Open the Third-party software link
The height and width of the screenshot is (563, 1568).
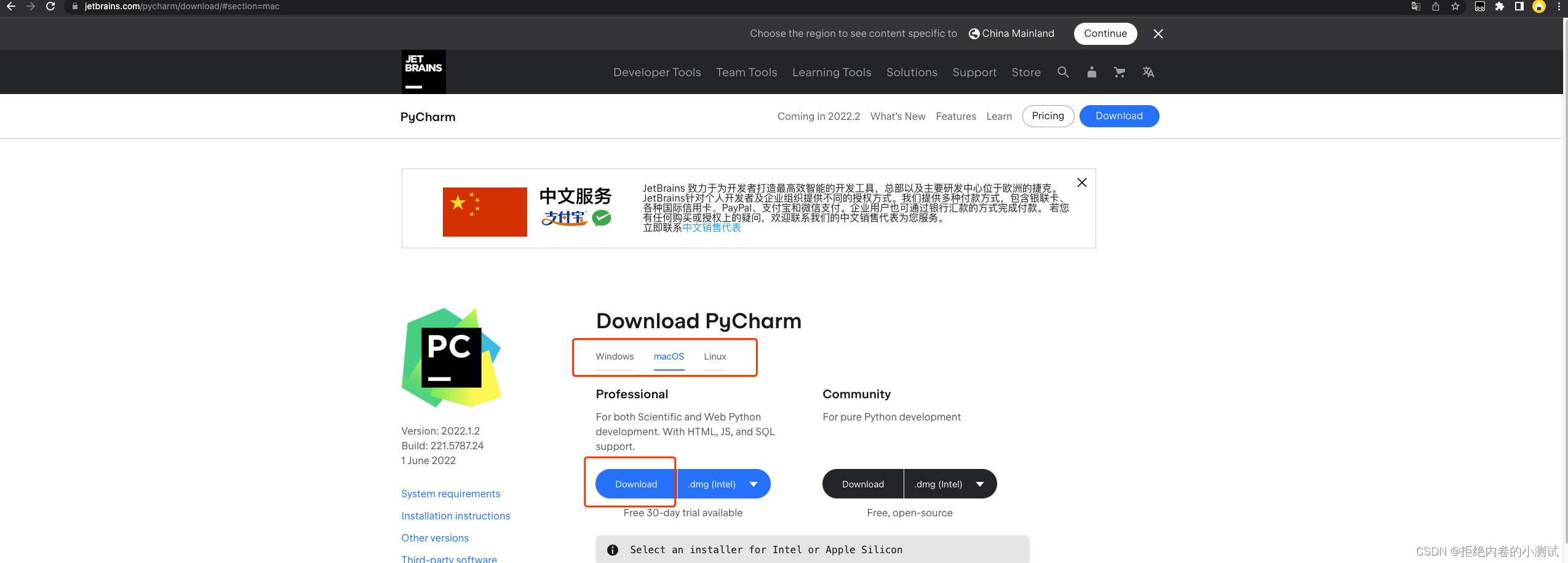(449, 559)
